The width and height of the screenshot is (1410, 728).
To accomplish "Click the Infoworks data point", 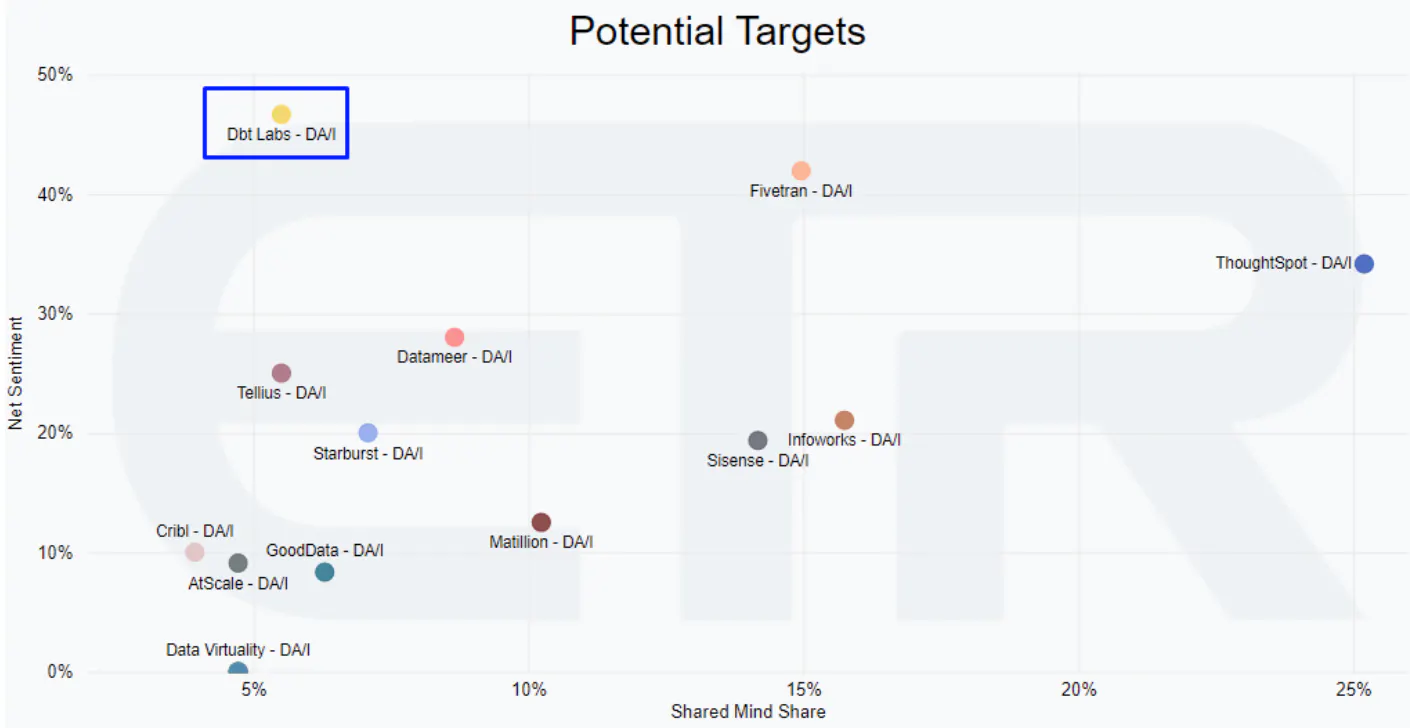I will click(844, 421).
